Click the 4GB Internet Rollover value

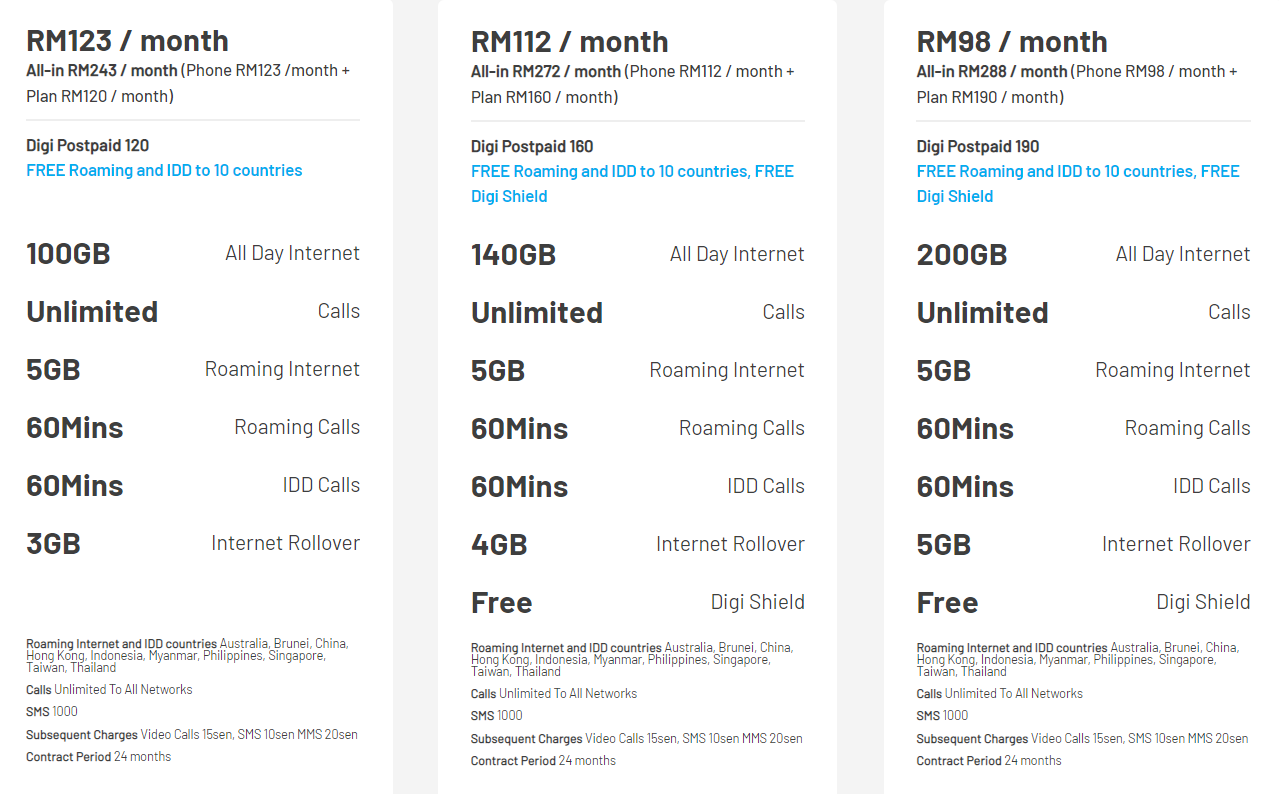click(x=499, y=545)
